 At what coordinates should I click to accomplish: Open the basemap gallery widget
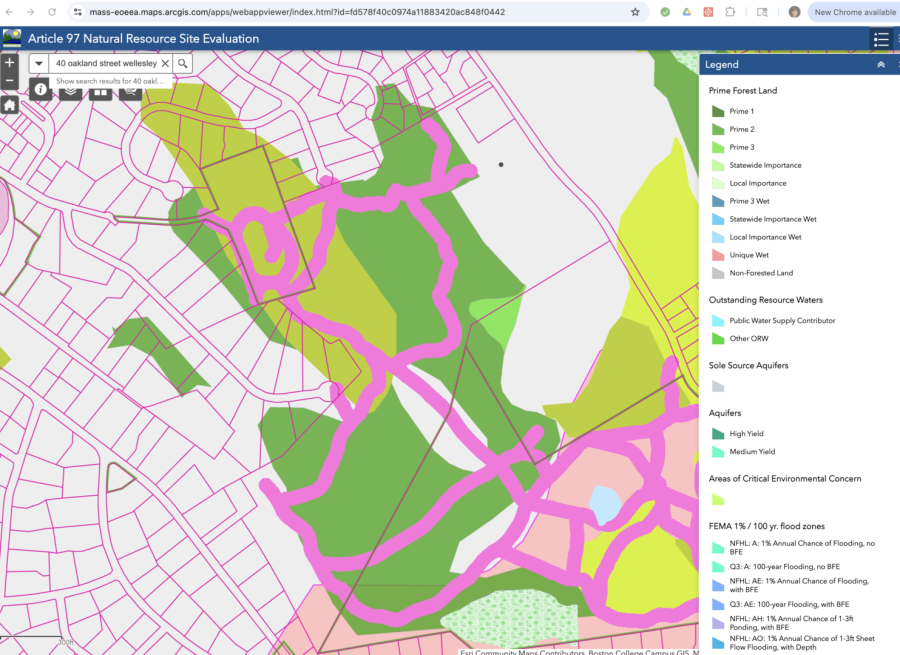click(x=100, y=91)
